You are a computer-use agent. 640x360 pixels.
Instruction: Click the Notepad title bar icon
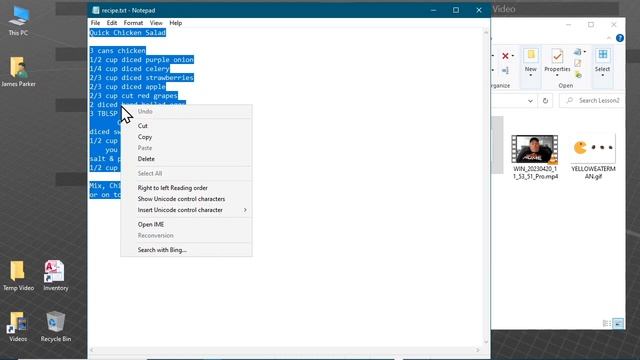pyautogui.click(x=96, y=10)
